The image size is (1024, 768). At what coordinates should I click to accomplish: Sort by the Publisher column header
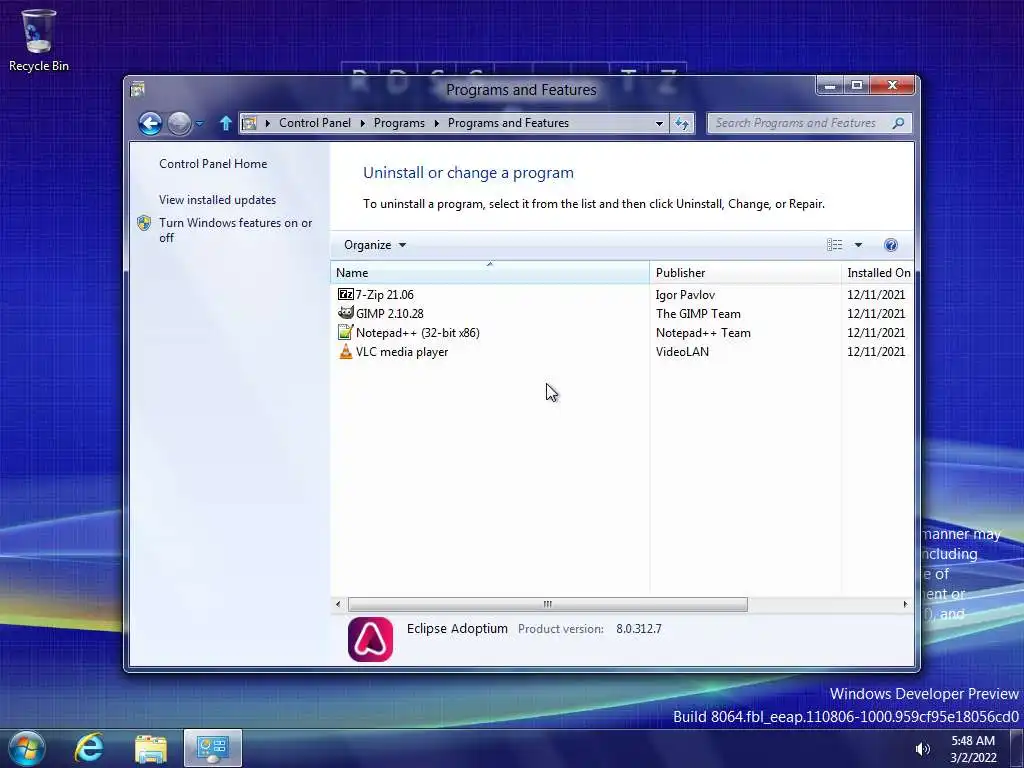pyautogui.click(x=745, y=273)
